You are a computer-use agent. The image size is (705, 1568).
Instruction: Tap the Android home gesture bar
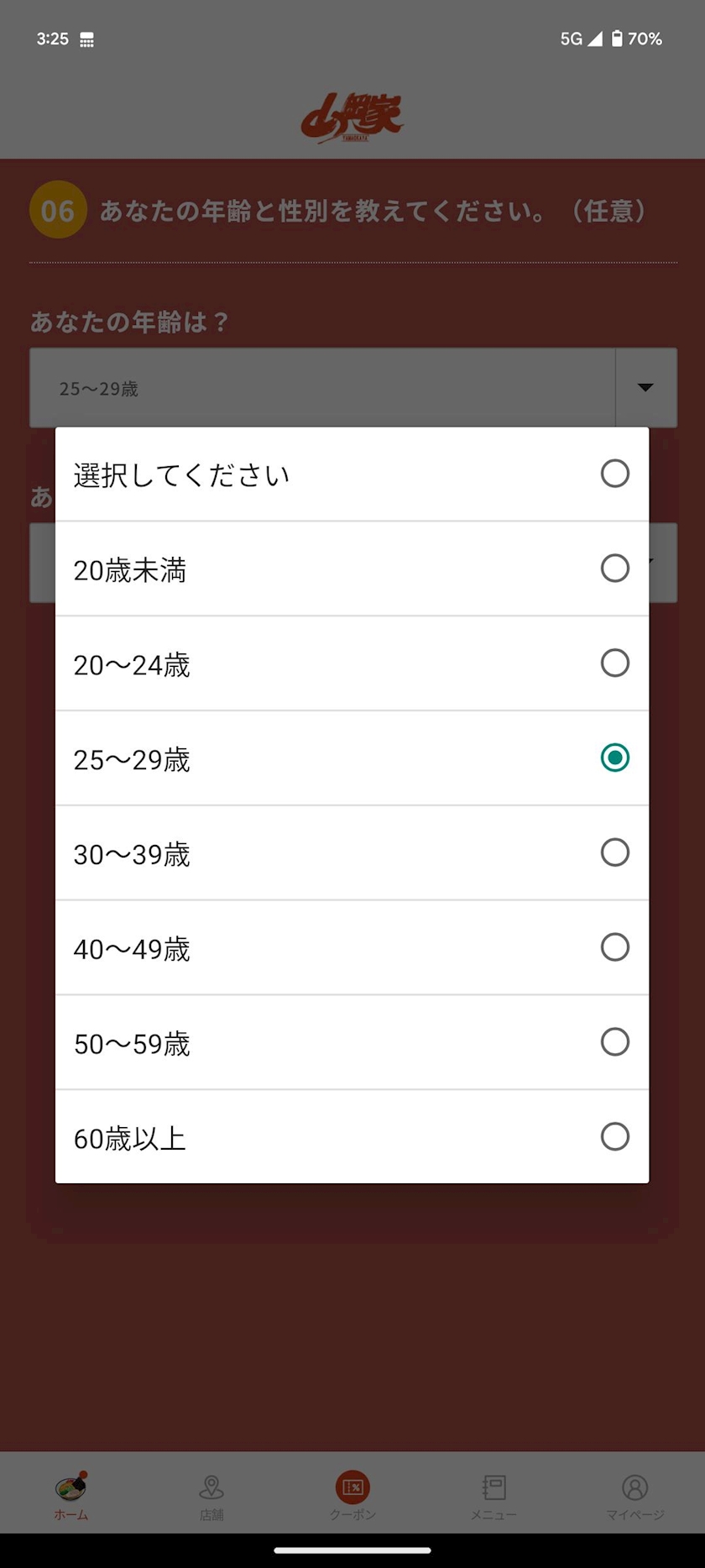pyautogui.click(x=352, y=1550)
